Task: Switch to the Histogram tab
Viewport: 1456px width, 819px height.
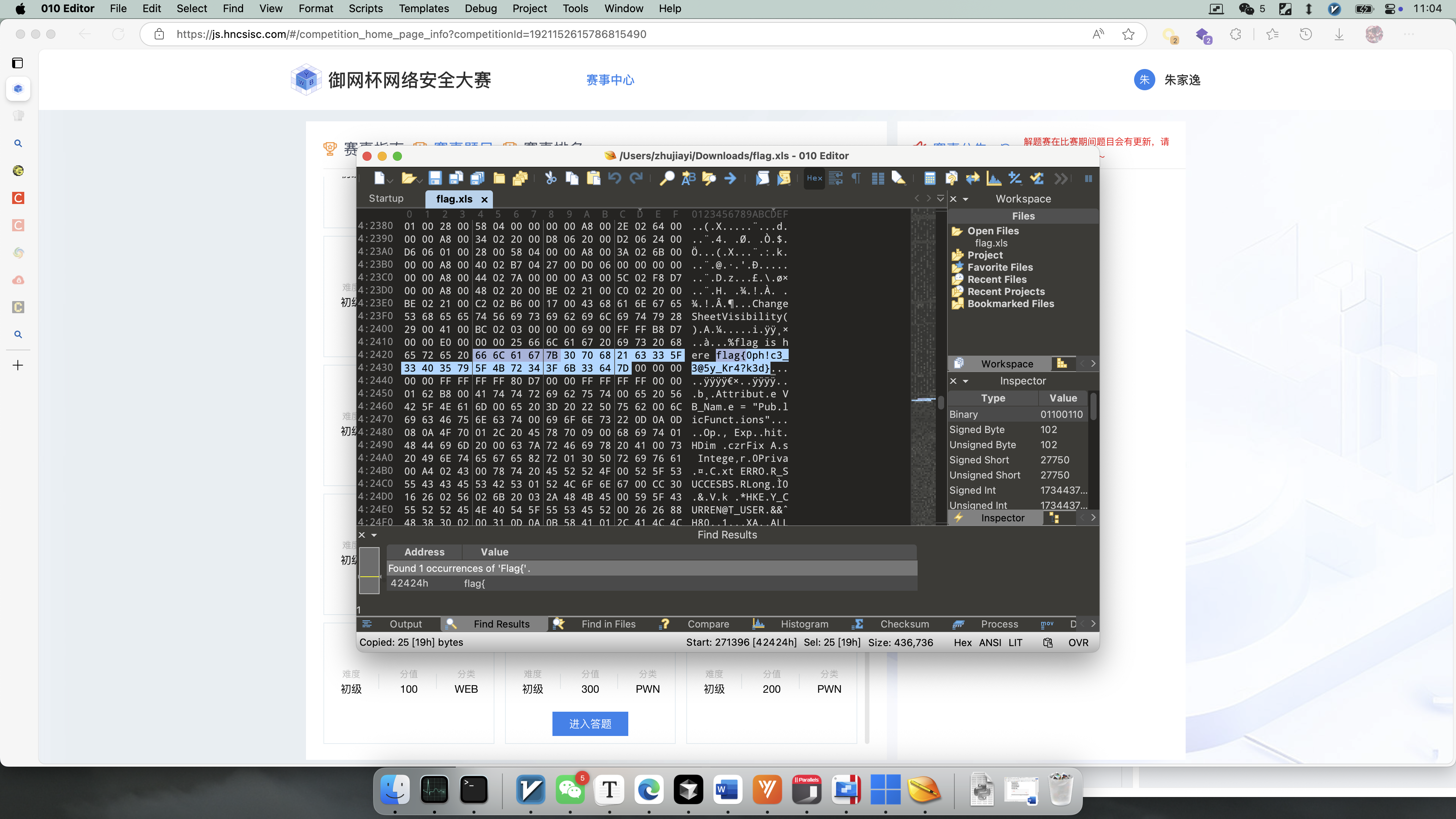Action: click(804, 624)
